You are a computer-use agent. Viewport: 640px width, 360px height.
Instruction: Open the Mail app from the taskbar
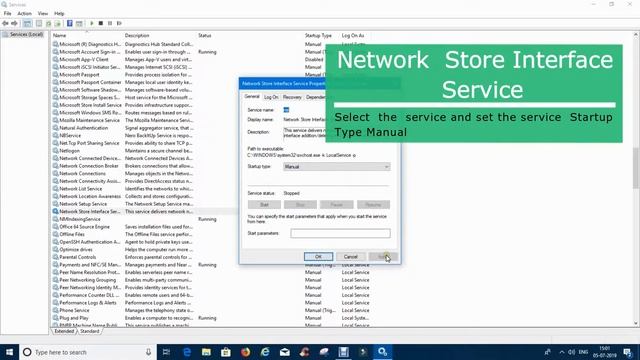pyautogui.click(x=284, y=352)
